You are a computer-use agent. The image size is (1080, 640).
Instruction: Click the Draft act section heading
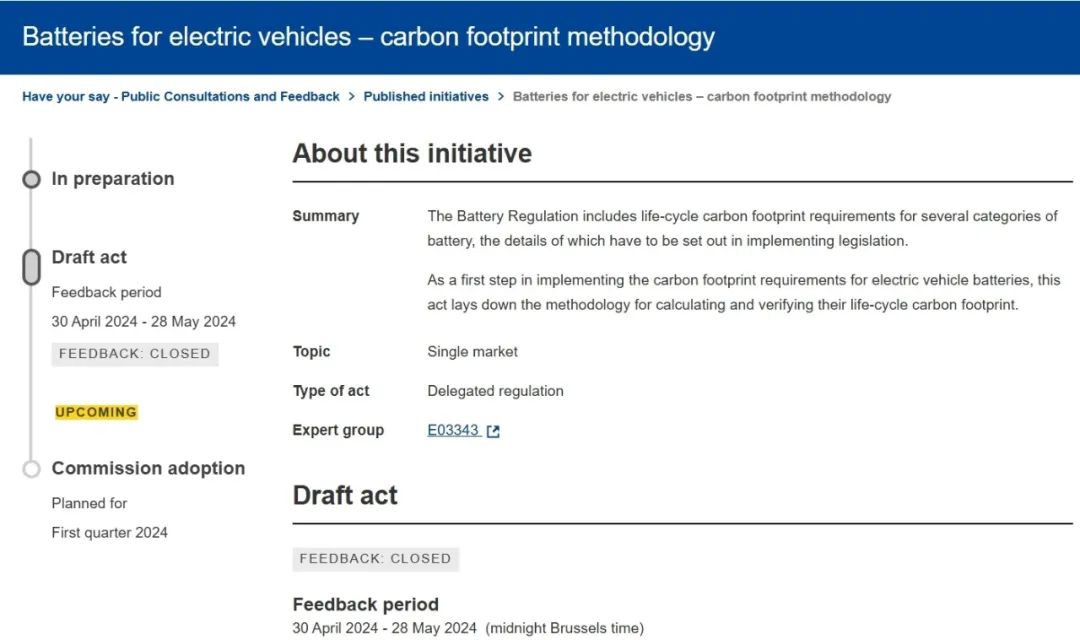[345, 495]
